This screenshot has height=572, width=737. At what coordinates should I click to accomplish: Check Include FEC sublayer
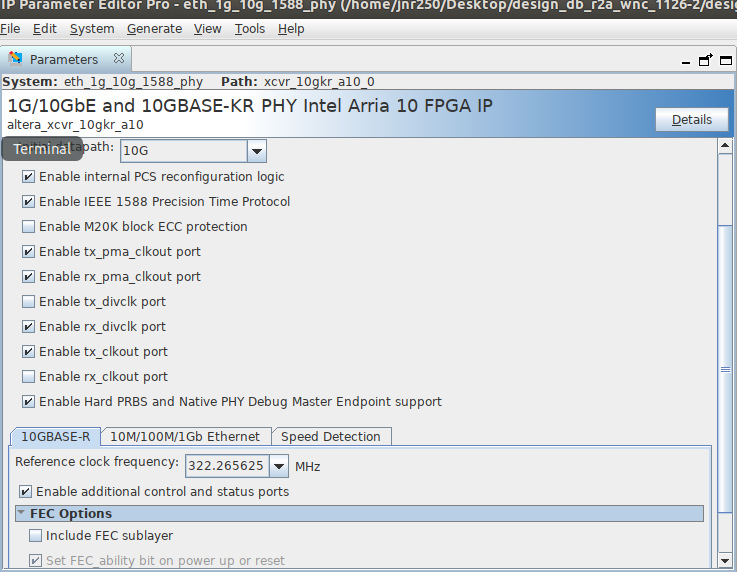(x=35, y=535)
